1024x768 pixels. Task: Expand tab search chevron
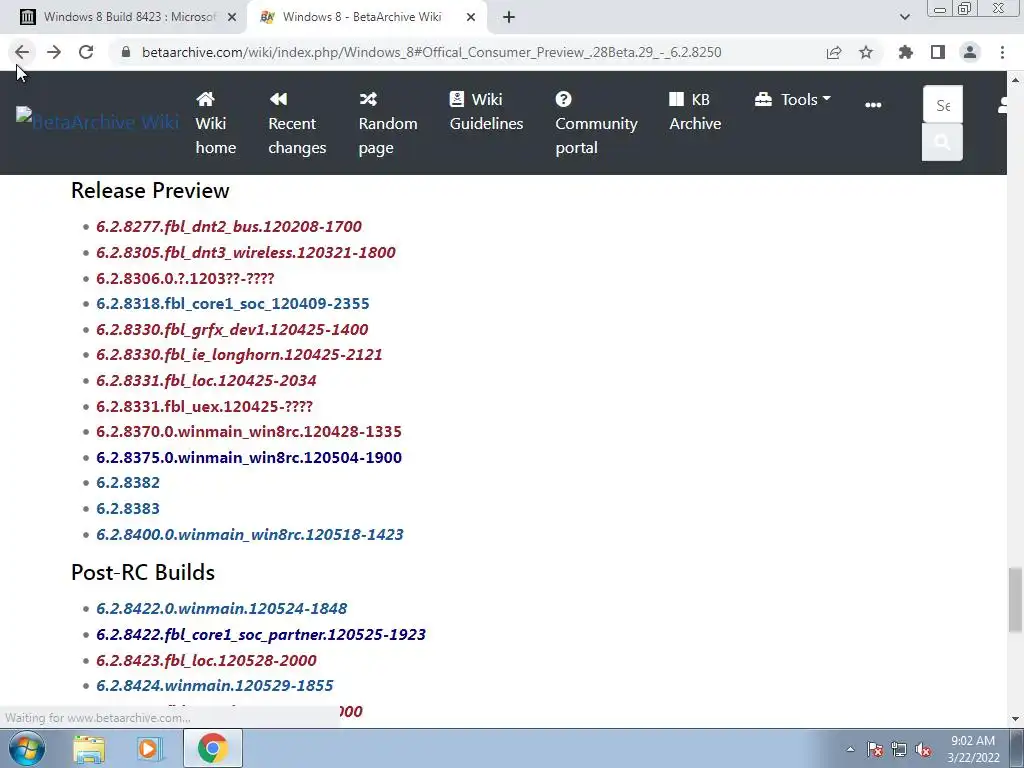click(x=904, y=18)
